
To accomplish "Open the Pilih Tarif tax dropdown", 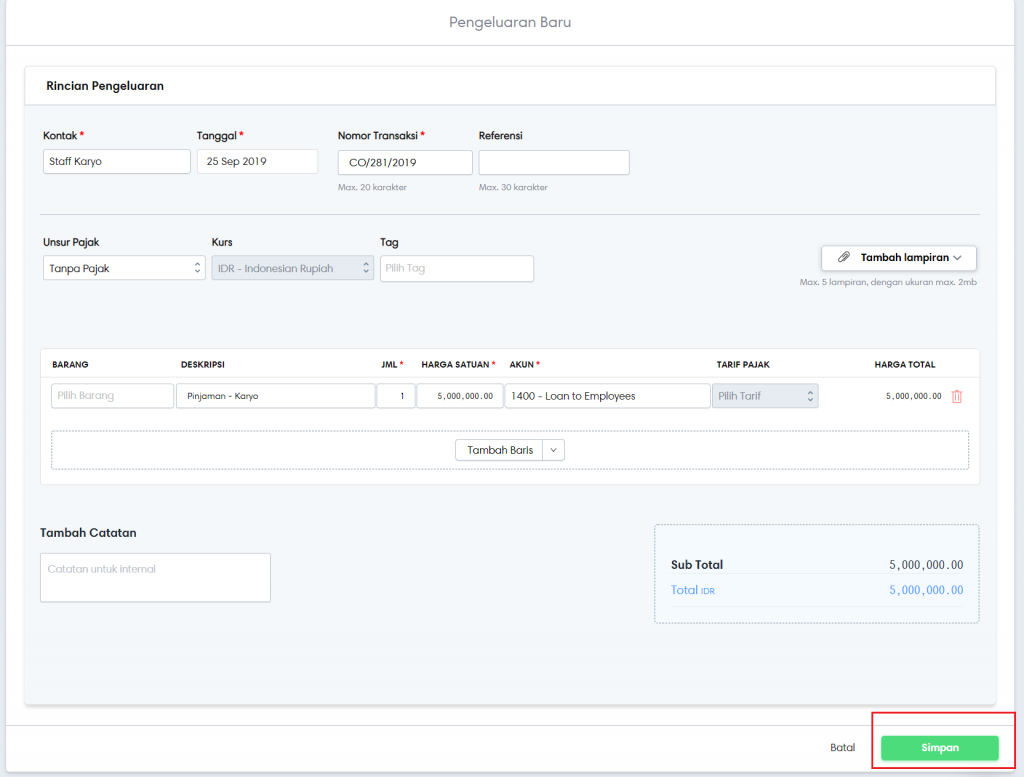I will pos(765,396).
